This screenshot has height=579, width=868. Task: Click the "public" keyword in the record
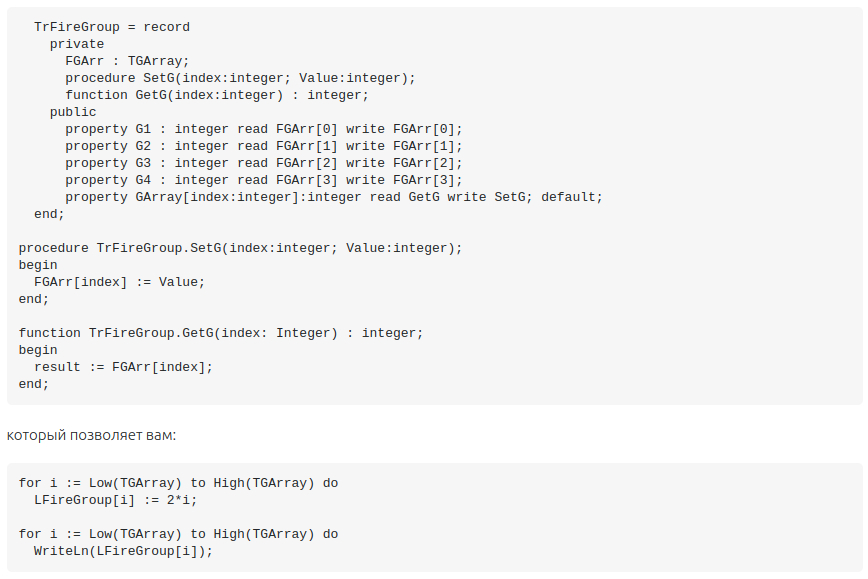(x=73, y=112)
